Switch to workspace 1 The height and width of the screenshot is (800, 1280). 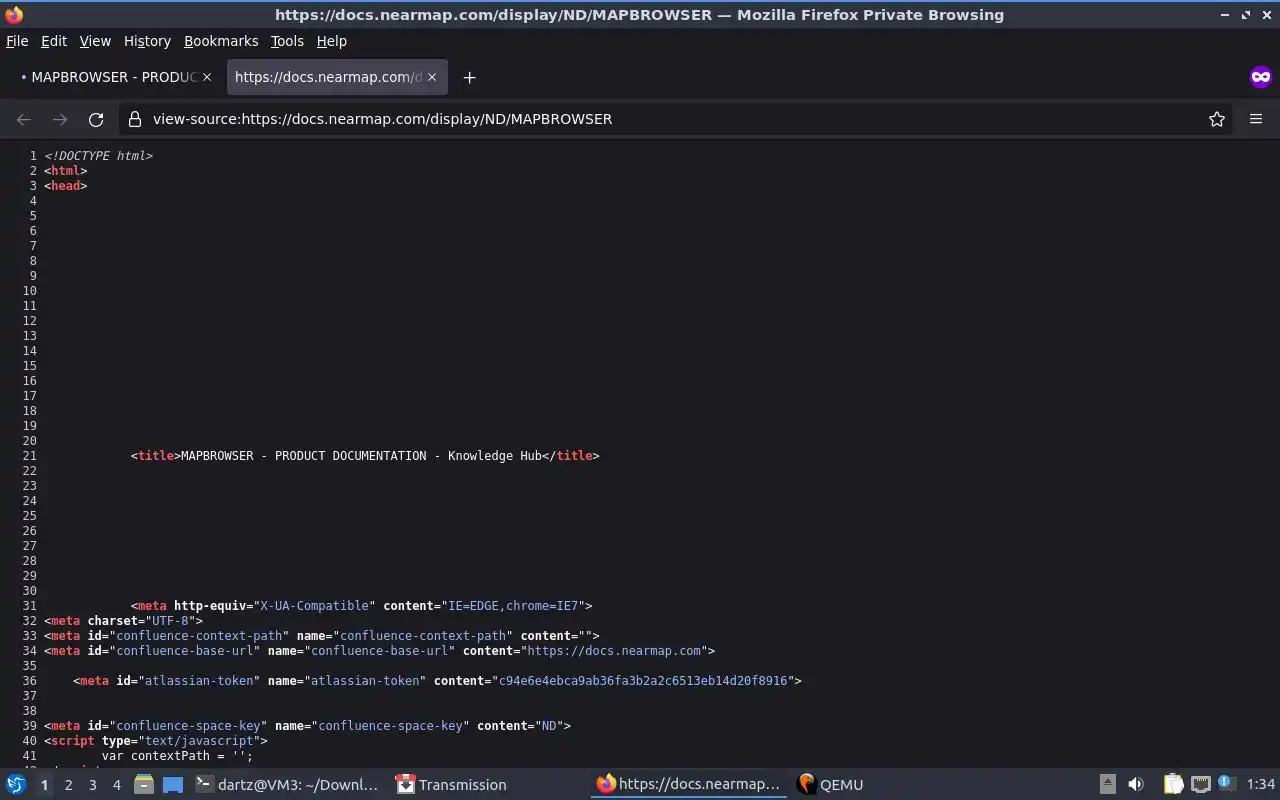click(x=44, y=785)
